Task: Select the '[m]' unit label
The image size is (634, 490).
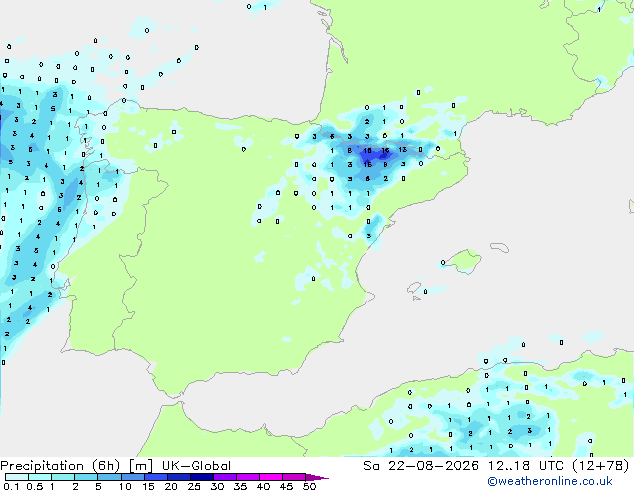Action: pyautogui.click(x=140, y=466)
